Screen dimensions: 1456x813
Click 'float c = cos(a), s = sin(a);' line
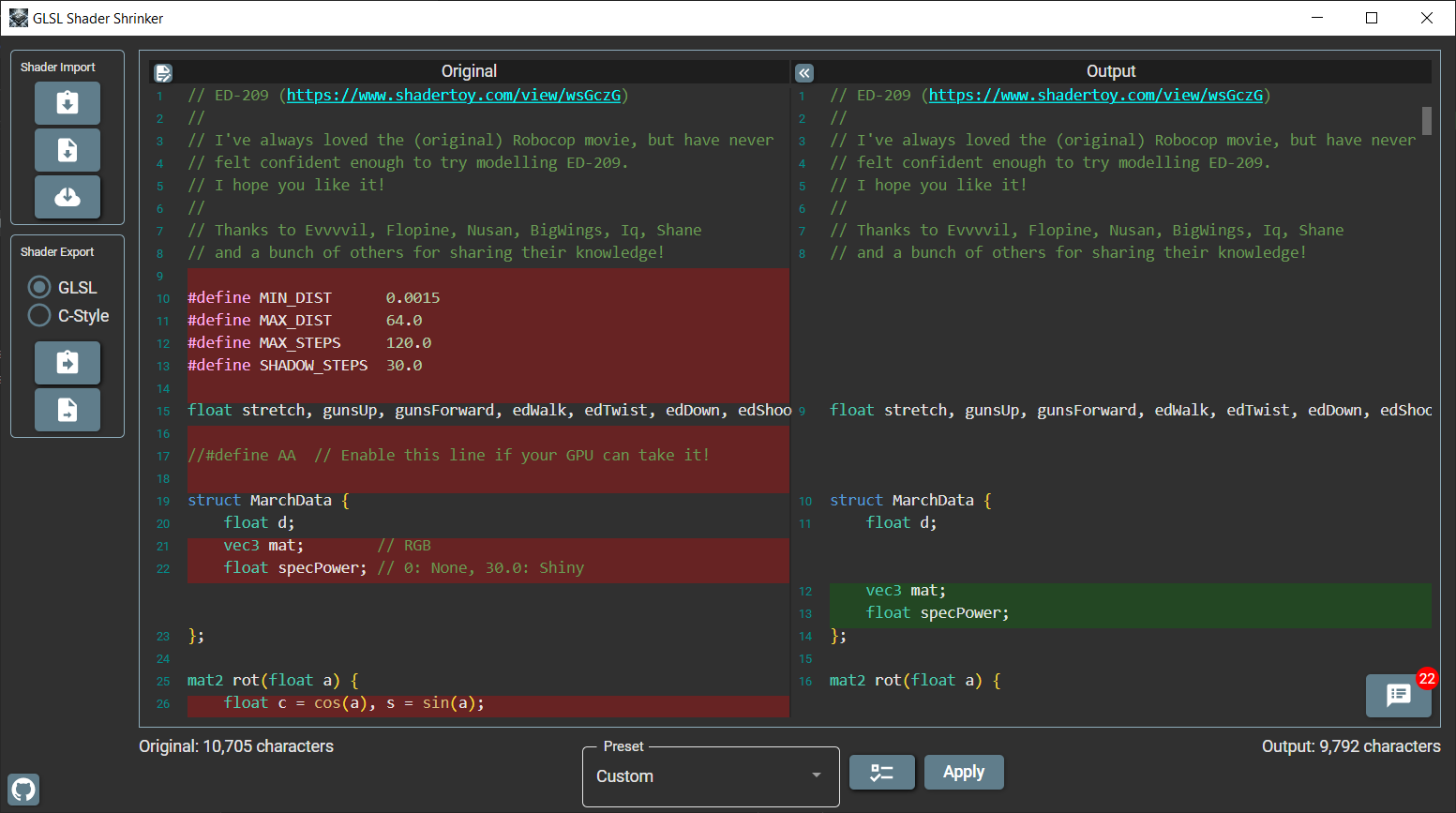(x=354, y=702)
